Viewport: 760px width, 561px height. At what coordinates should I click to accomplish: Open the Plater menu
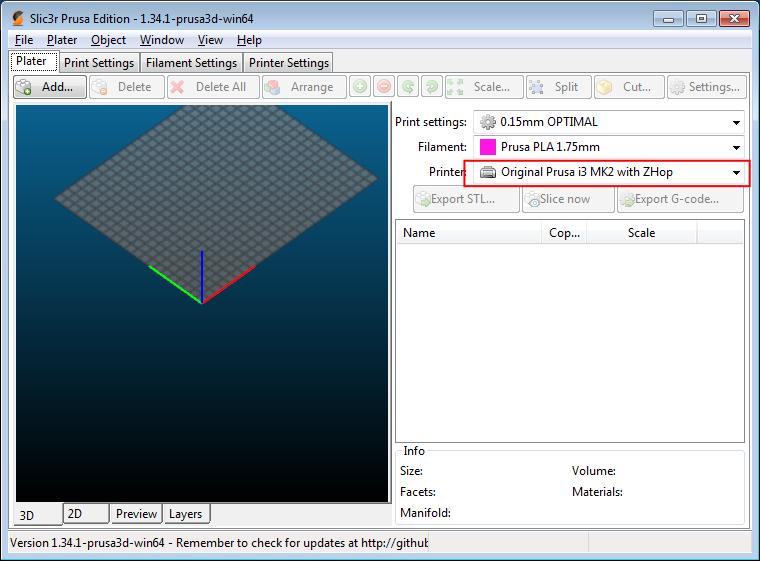pyautogui.click(x=62, y=40)
